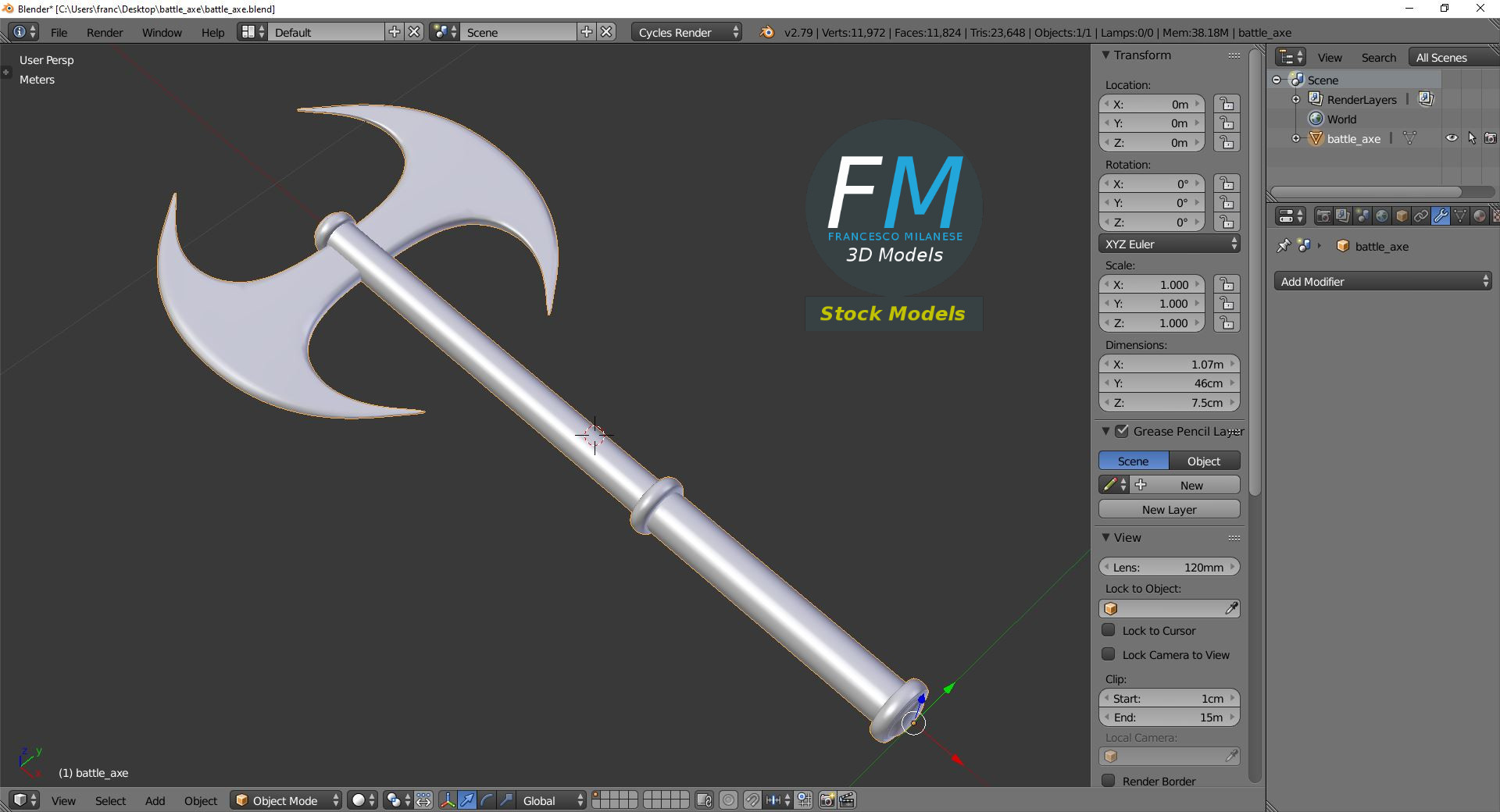Open the File menu
This screenshot has height=812, width=1500.
59,32
